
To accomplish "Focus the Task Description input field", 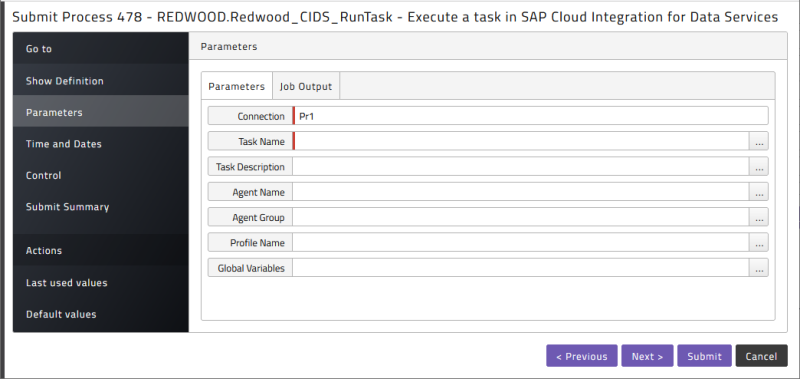I will pos(521,167).
